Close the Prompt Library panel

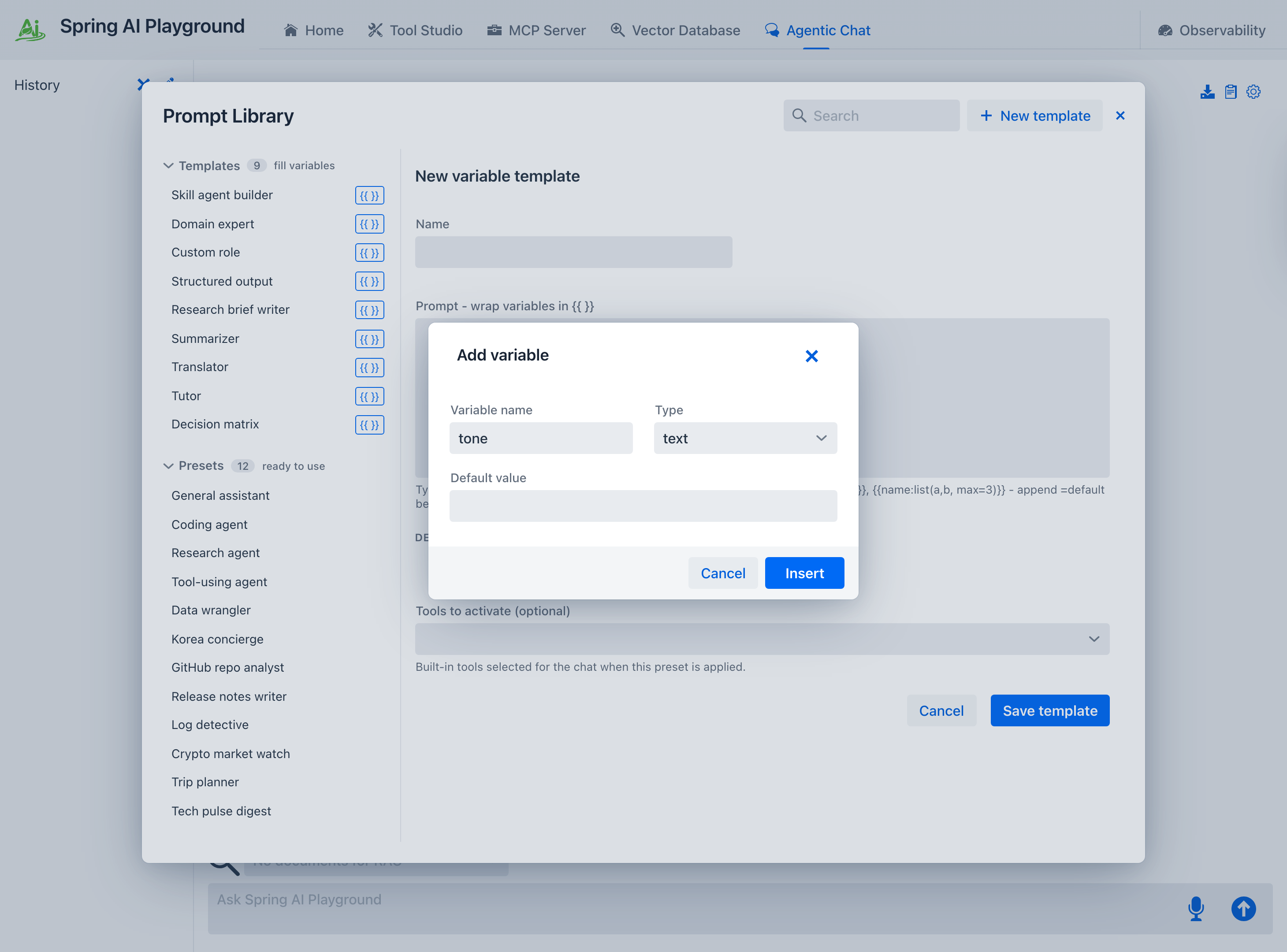(1120, 116)
